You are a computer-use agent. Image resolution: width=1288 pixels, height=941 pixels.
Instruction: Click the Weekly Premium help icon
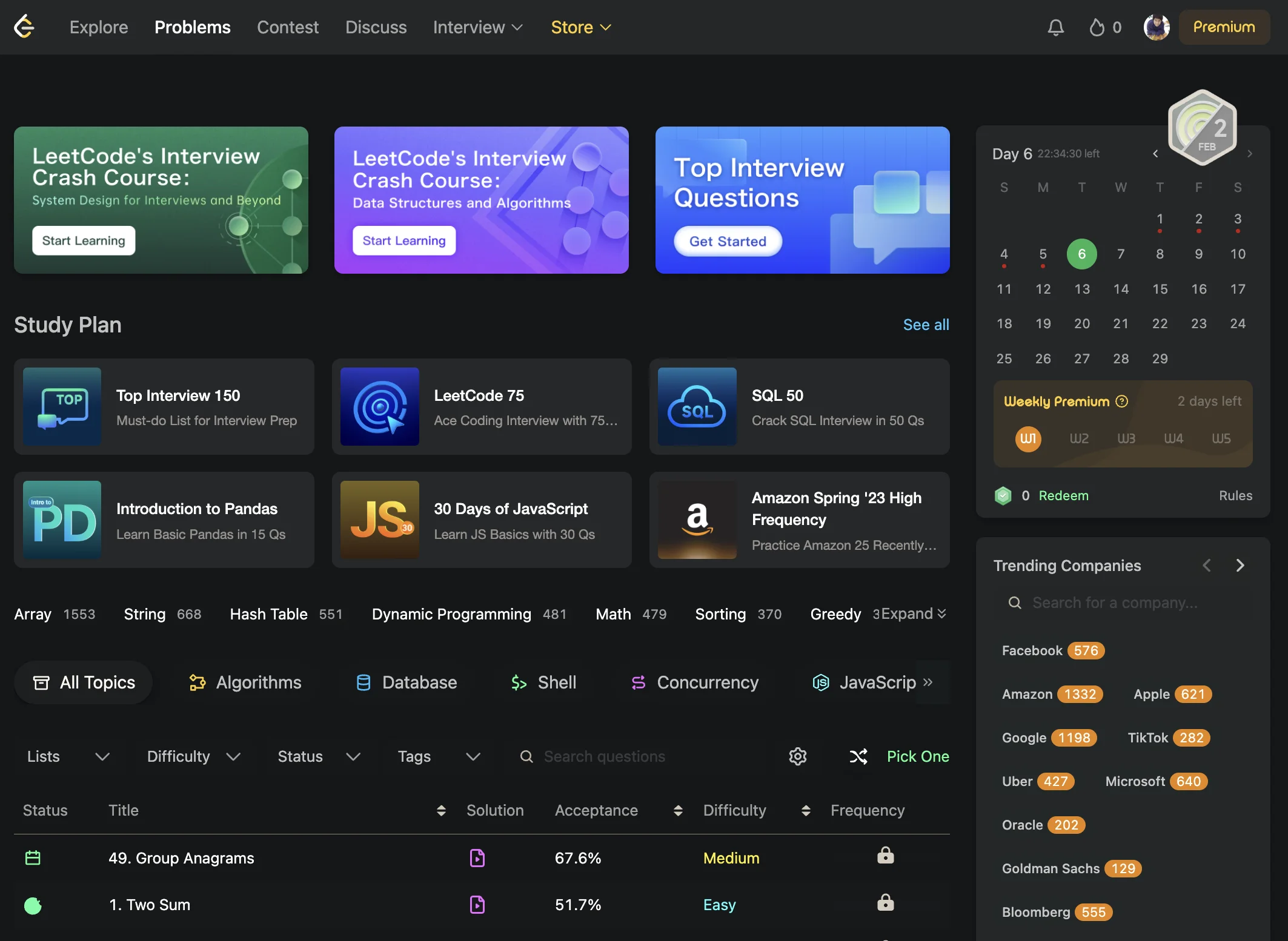(x=1122, y=401)
